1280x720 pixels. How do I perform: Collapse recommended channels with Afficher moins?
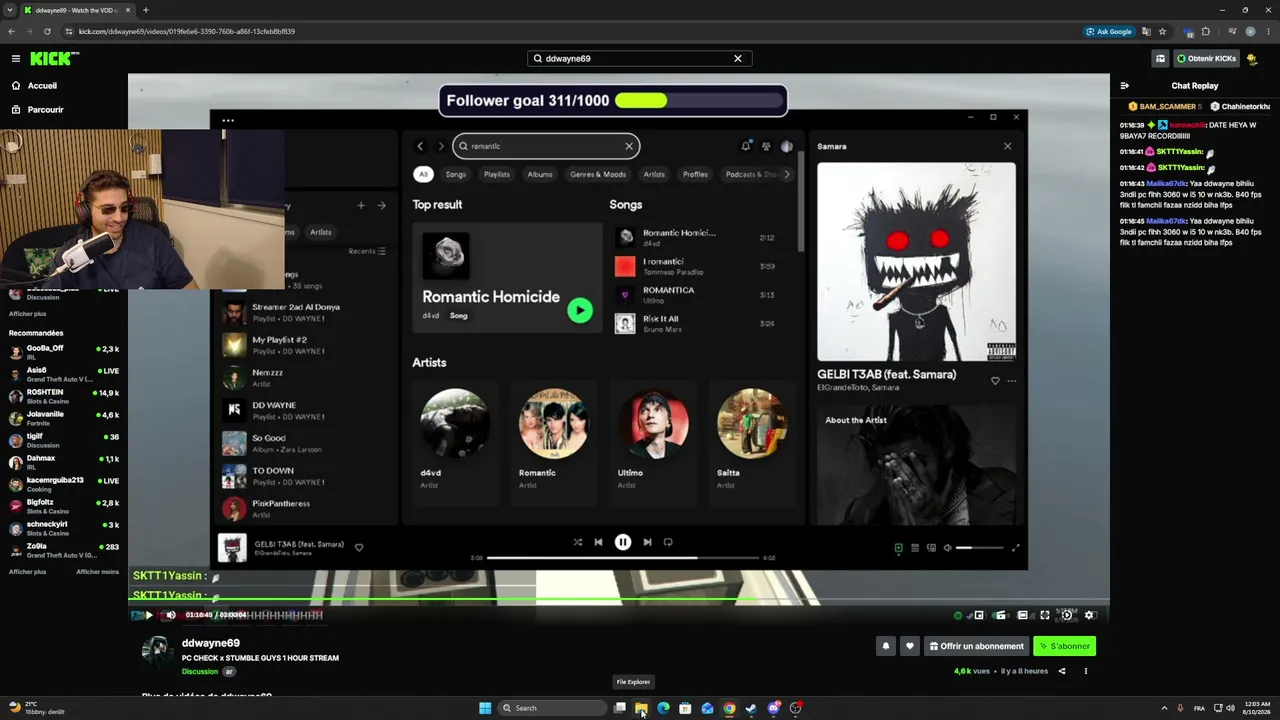tap(98, 572)
